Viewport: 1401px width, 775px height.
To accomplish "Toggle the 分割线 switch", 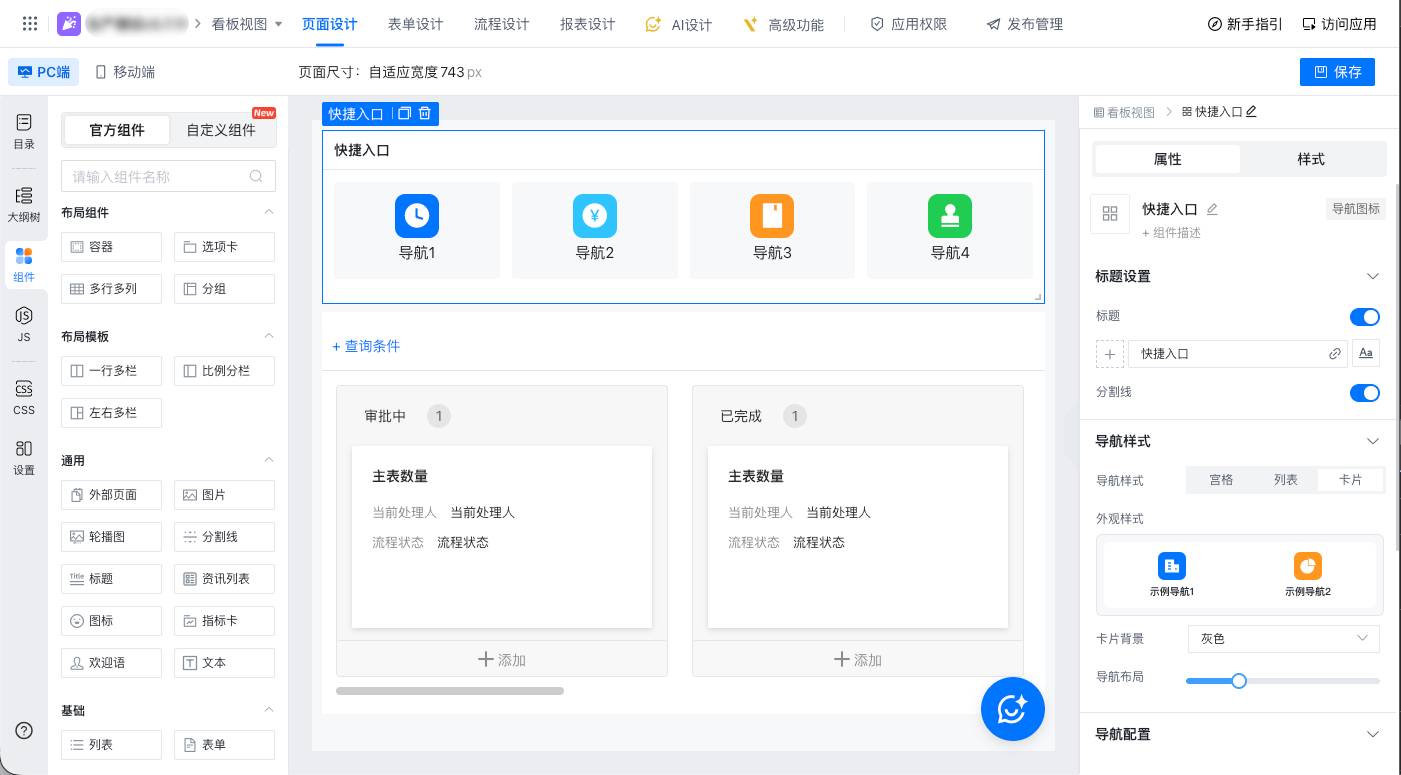I will (1364, 393).
